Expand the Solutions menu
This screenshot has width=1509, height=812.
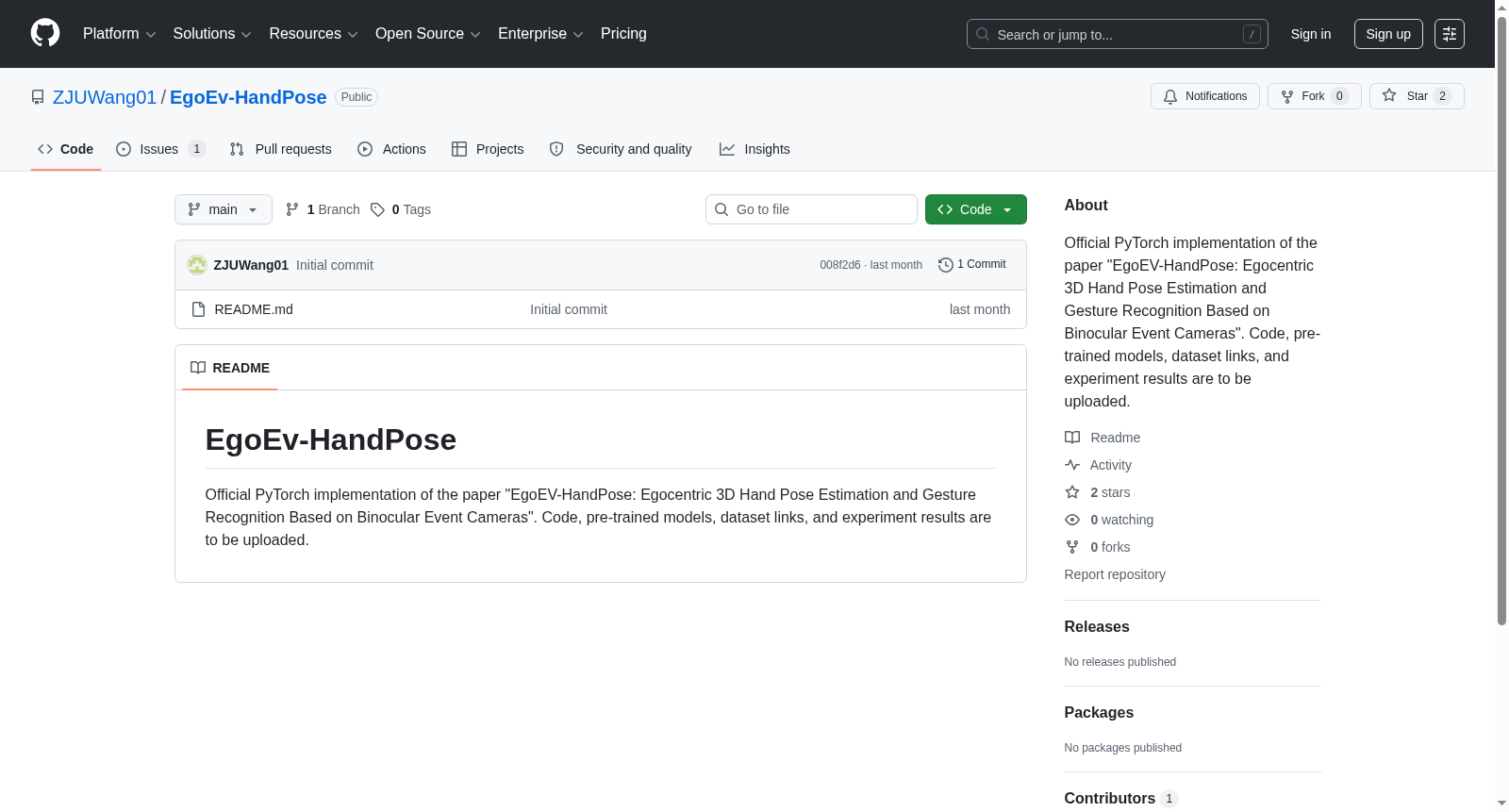coord(212,34)
